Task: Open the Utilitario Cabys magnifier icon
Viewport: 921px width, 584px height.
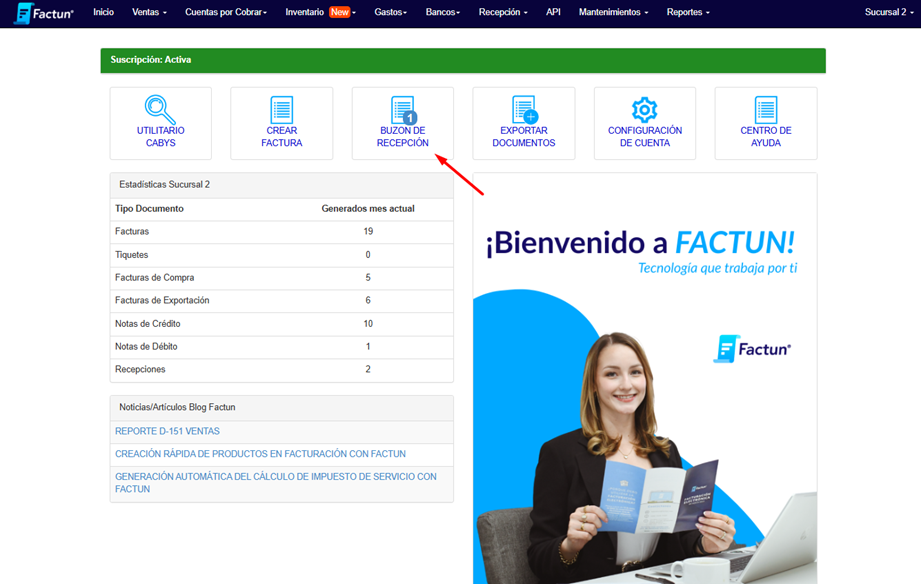Action: [160, 110]
